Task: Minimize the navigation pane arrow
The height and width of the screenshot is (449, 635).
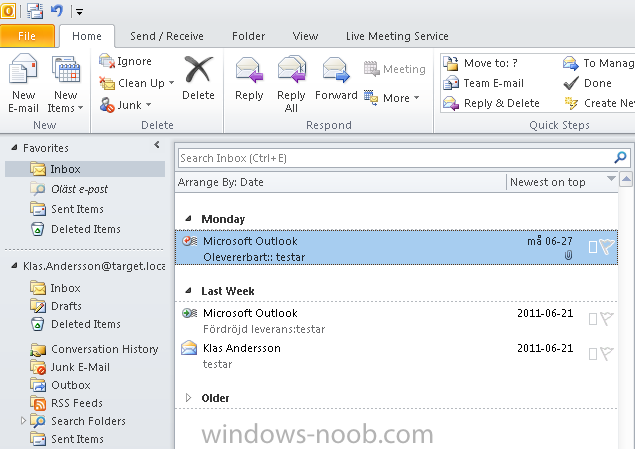Action: click(157, 145)
